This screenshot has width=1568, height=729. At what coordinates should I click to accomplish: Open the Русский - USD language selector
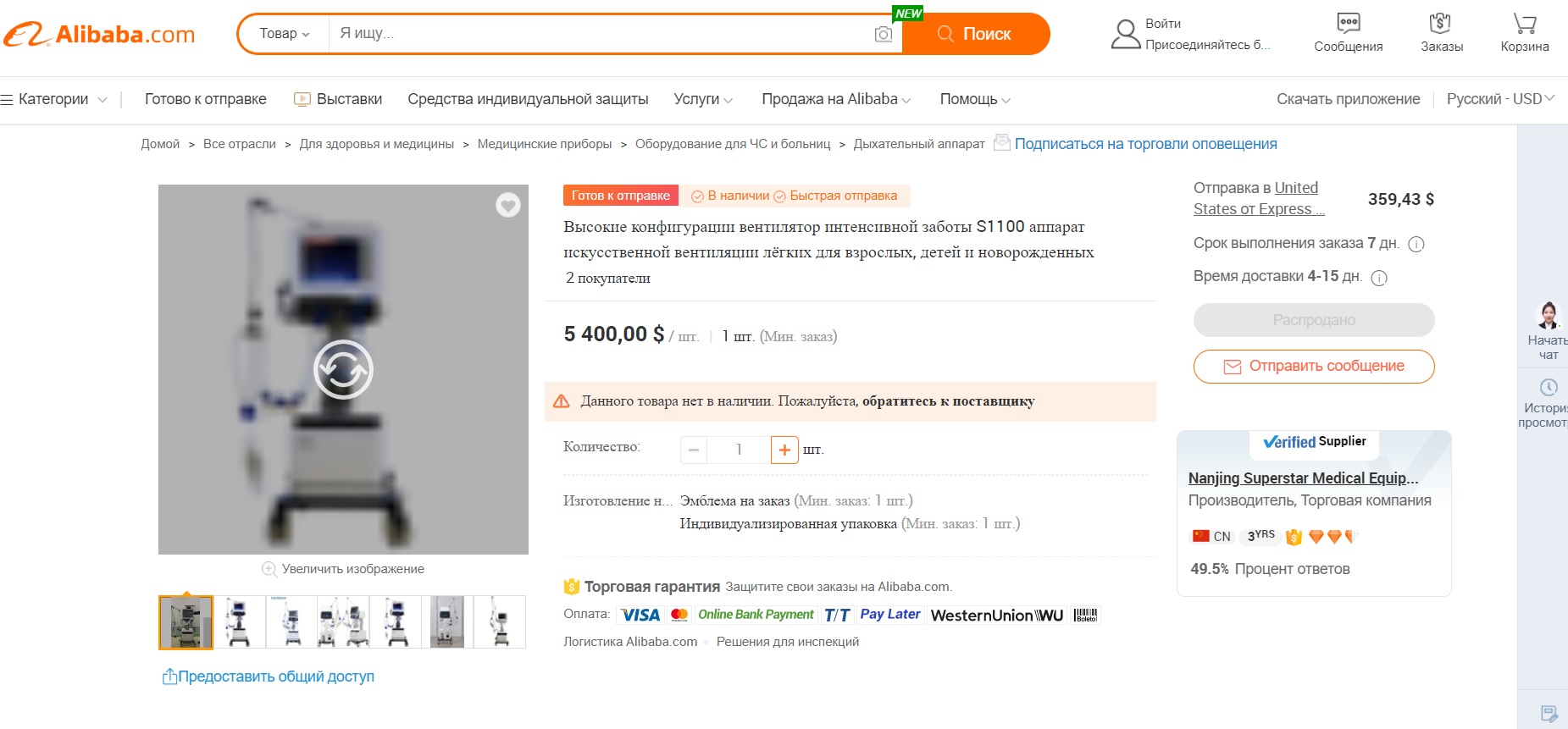1499,99
